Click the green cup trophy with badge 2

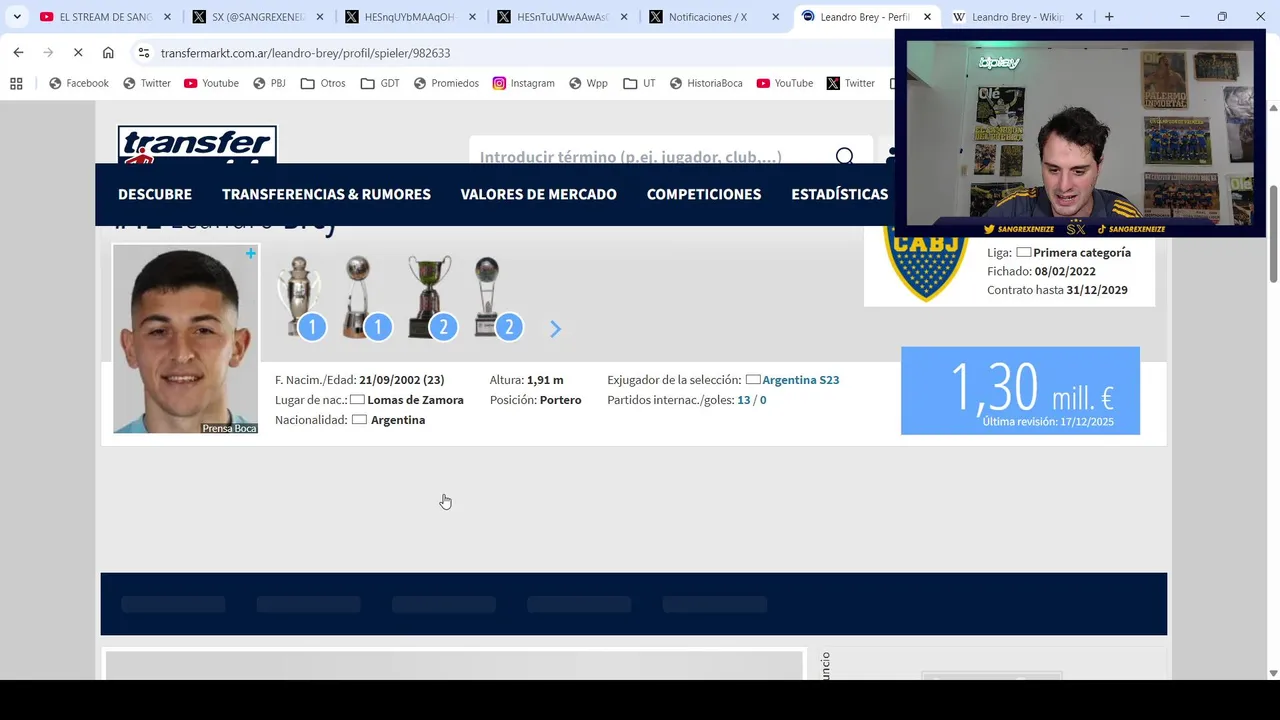tap(431, 298)
